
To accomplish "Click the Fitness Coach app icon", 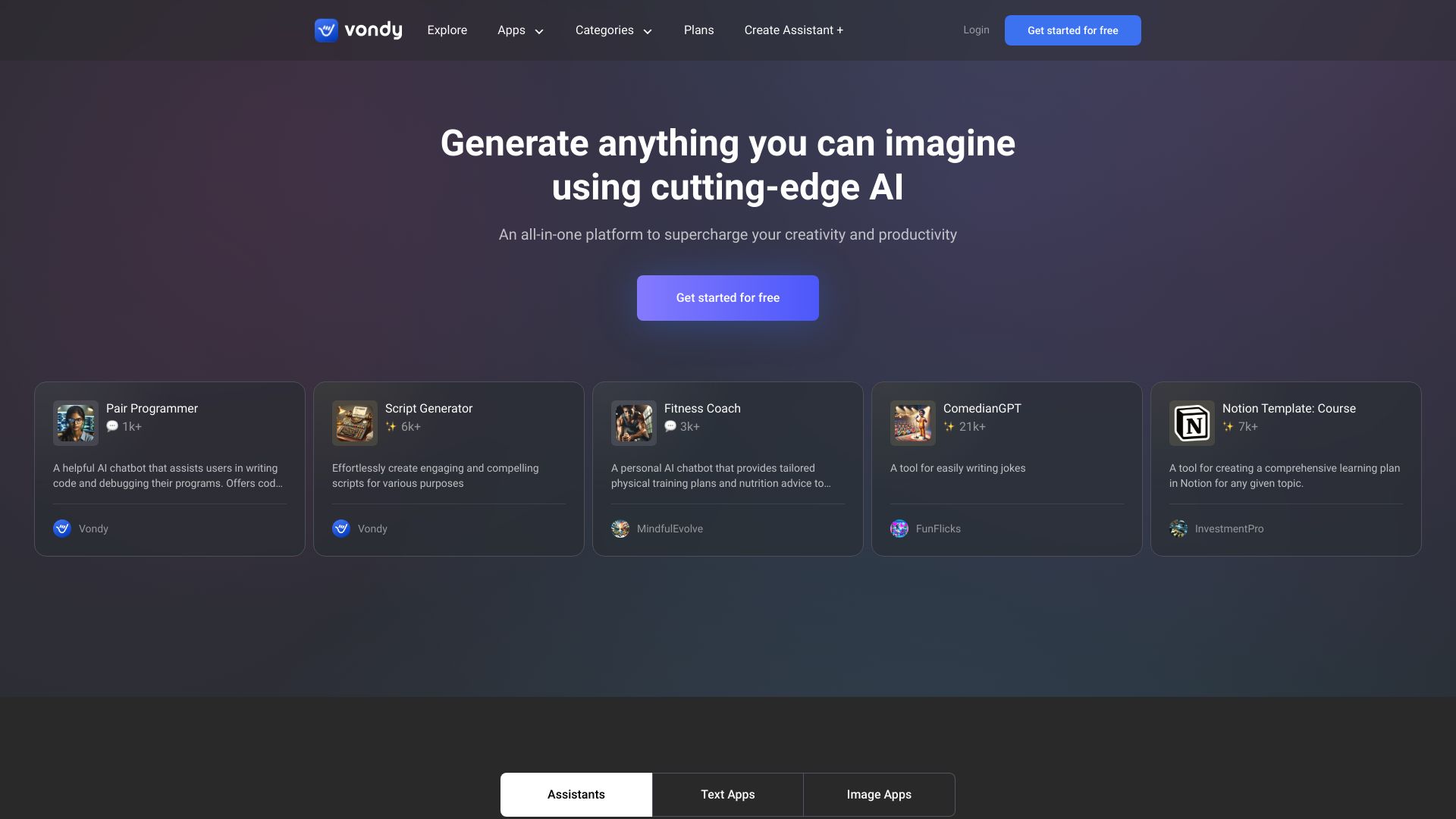I will (633, 422).
